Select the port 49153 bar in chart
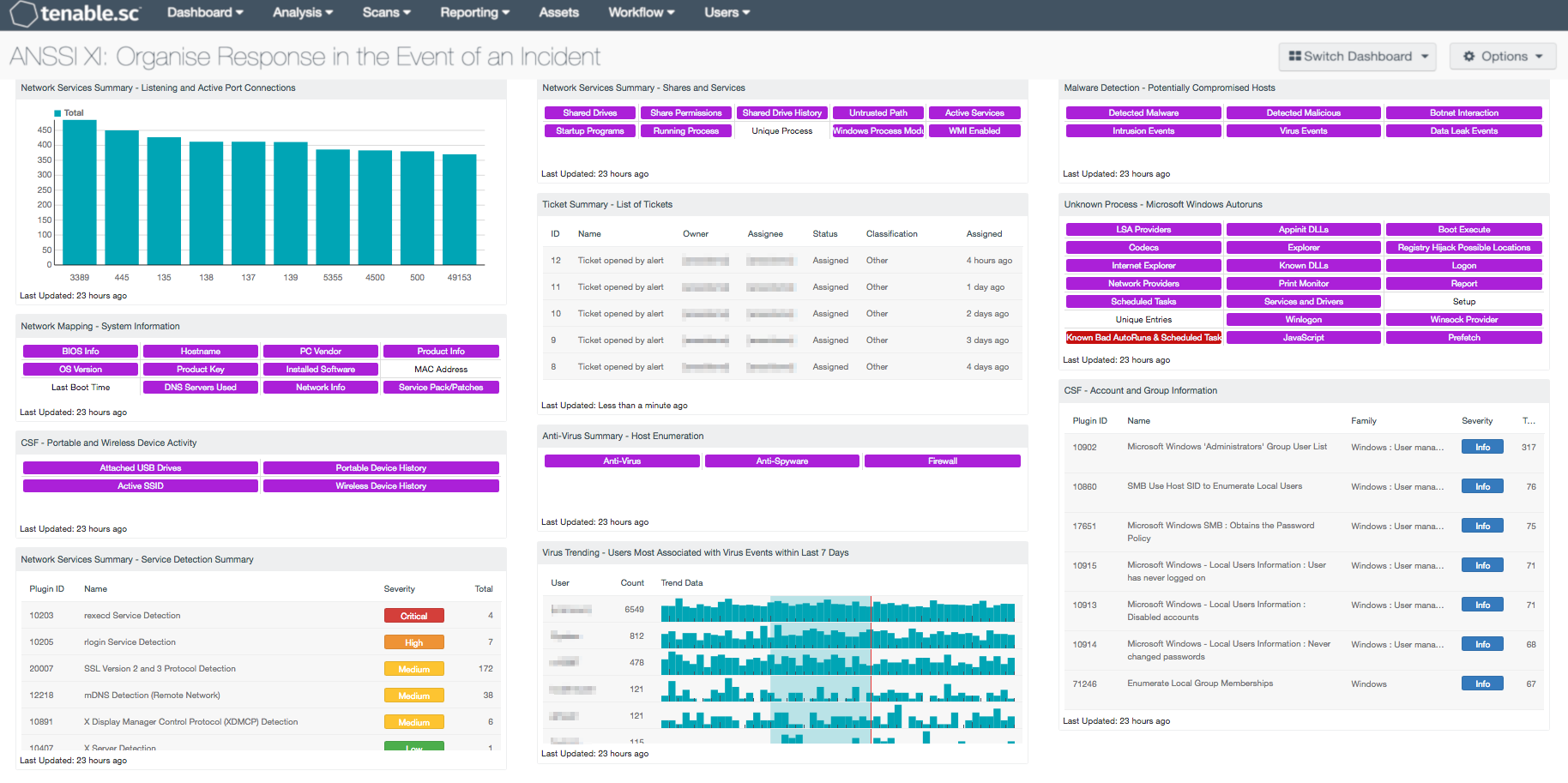Screen dimensions: 1568x783 point(460,209)
